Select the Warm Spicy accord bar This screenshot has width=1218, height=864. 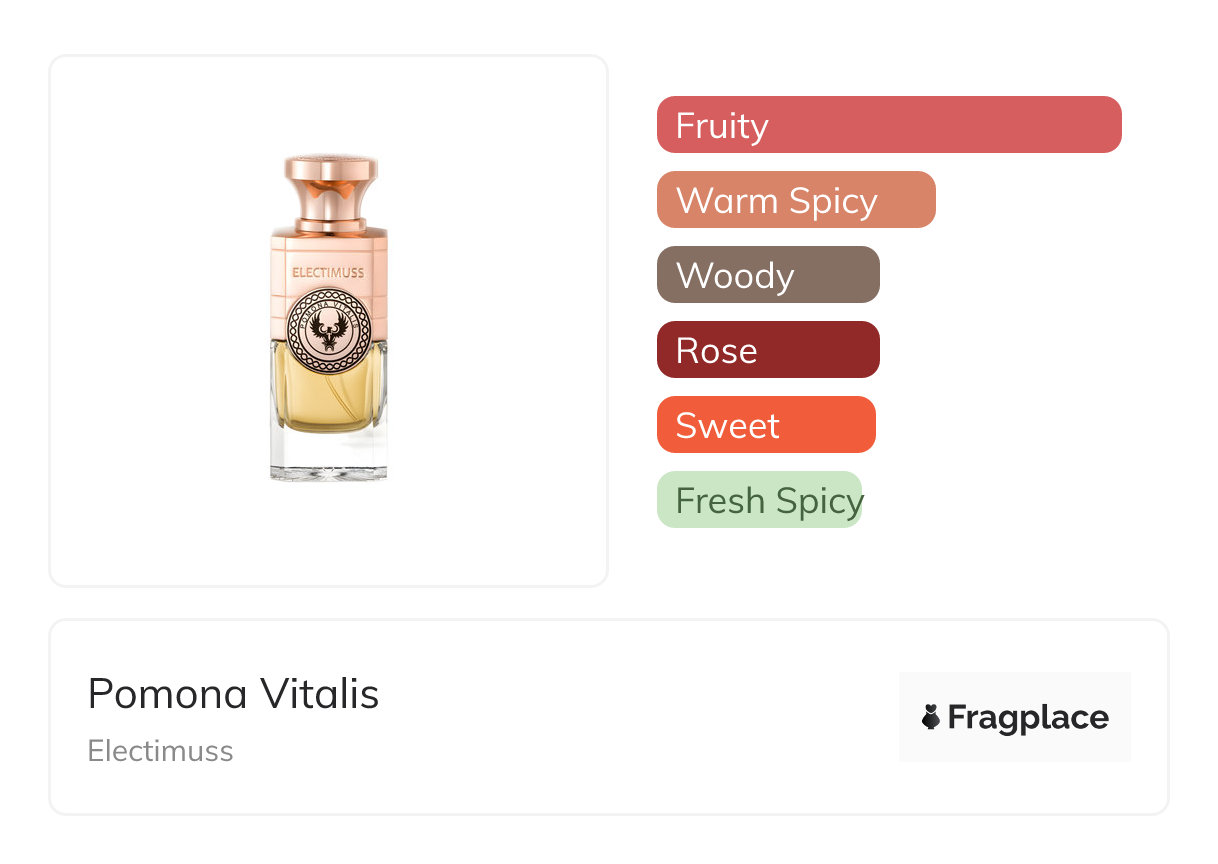pyautogui.click(x=796, y=200)
